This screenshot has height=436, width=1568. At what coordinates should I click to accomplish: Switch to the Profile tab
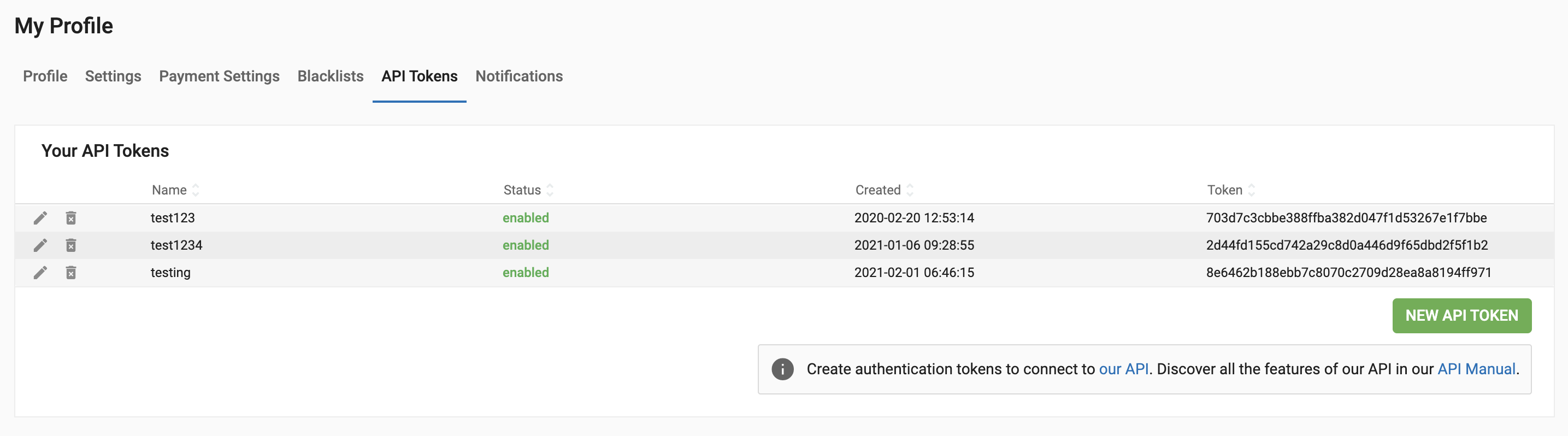point(45,76)
